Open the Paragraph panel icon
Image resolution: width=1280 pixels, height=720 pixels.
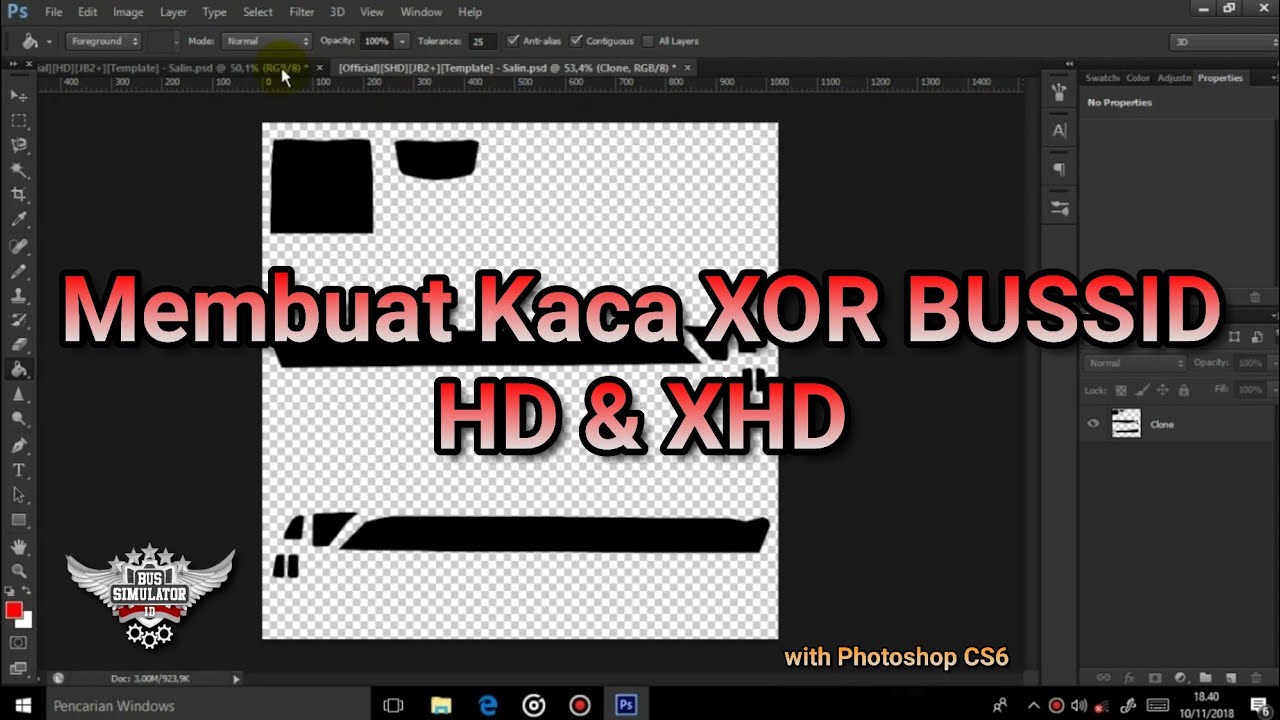pos(1059,169)
